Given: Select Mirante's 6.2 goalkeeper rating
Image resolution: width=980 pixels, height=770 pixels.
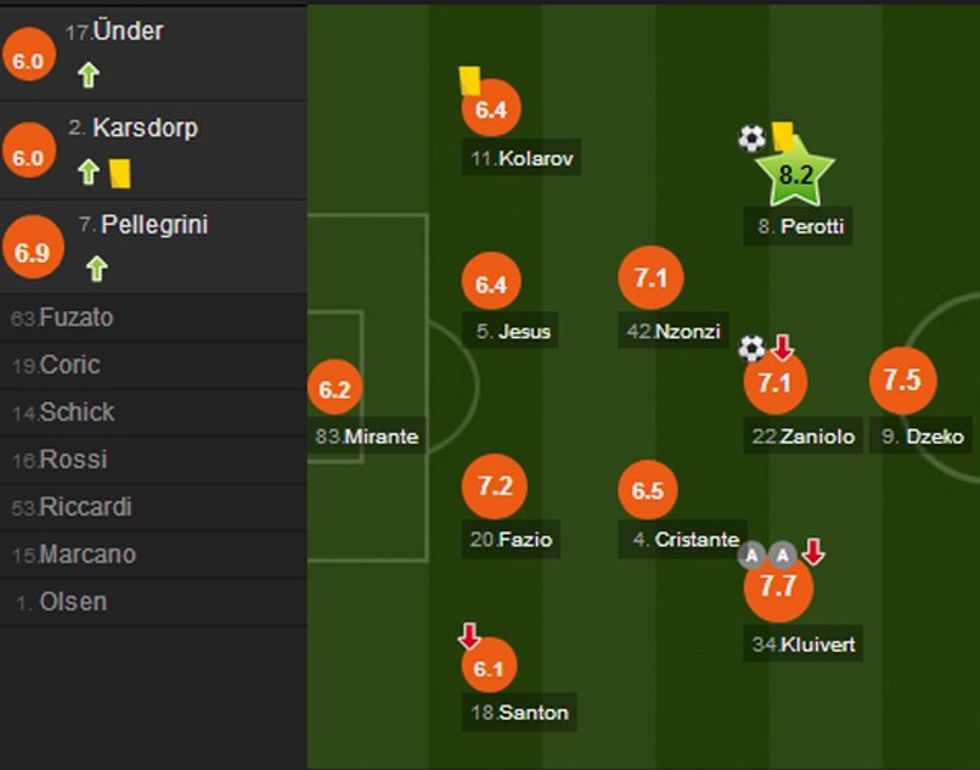Looking at the screenshot, I should (335, 391).
